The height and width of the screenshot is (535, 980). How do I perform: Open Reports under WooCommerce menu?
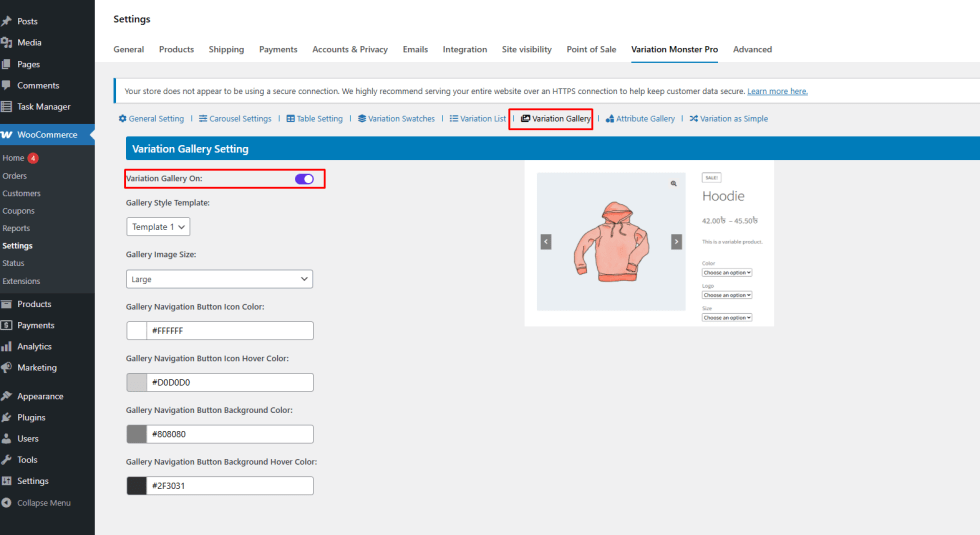pos(16,229)
